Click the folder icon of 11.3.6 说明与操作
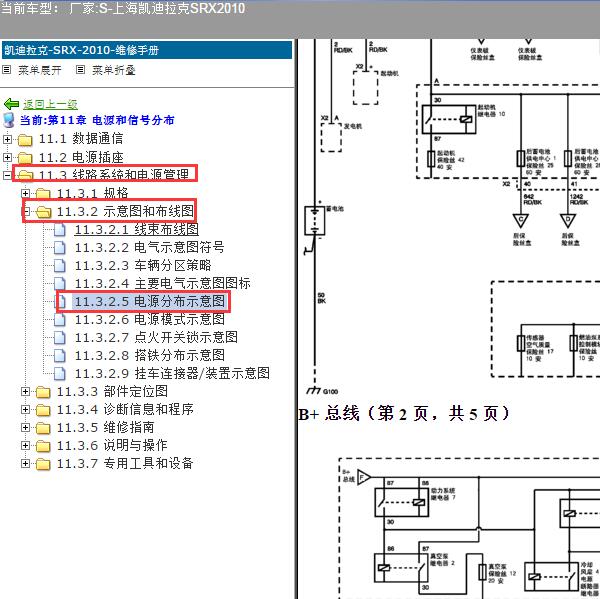600x599 pixels. click(43, 446)
